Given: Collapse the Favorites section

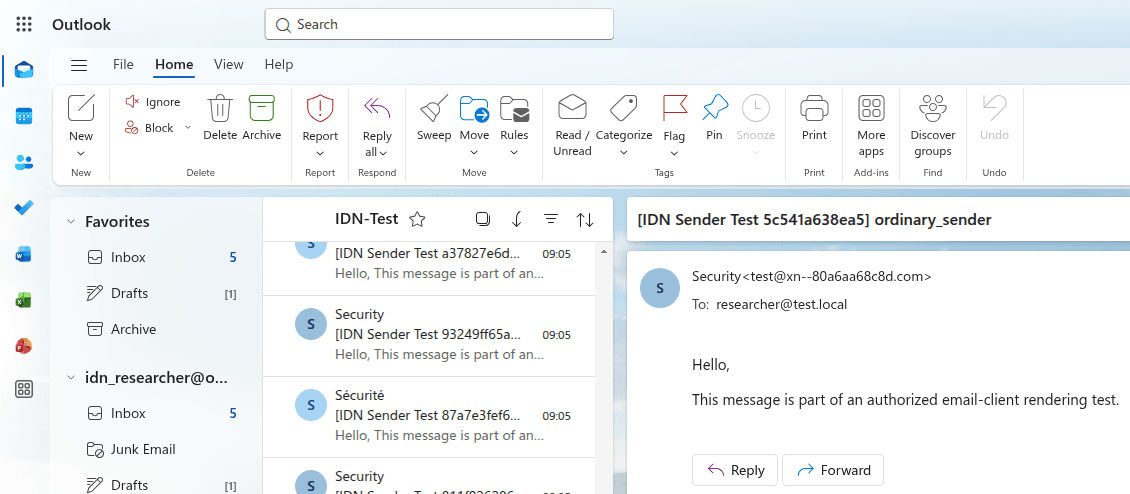Looking at the screenshot, I should (x=71, y=221).
